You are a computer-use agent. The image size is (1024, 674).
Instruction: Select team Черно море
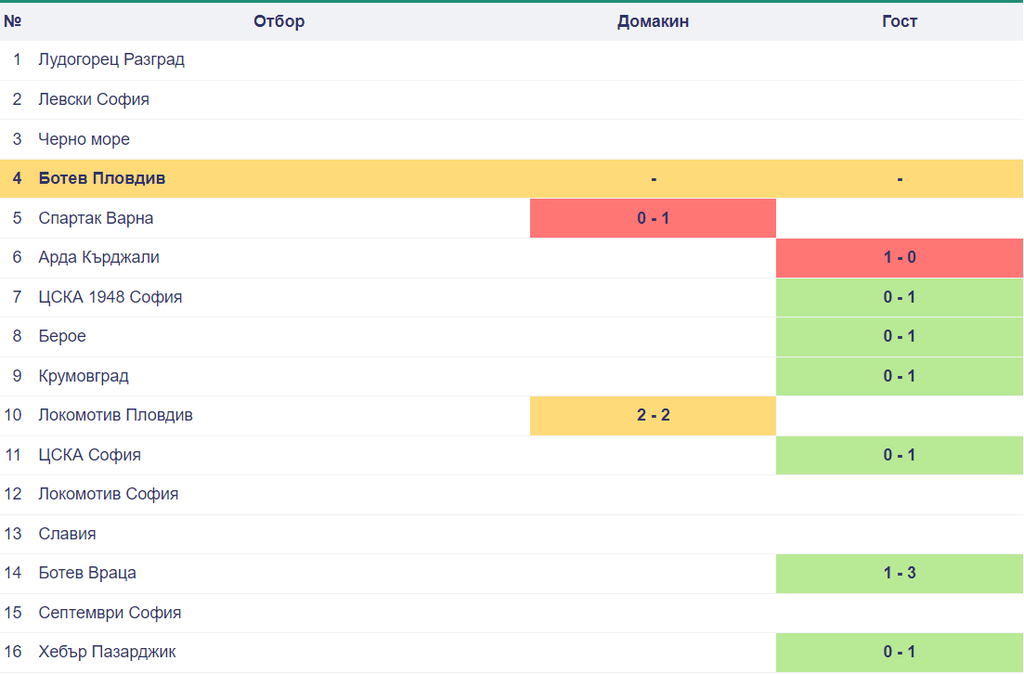pyautogui.click(x=84, y=139)
